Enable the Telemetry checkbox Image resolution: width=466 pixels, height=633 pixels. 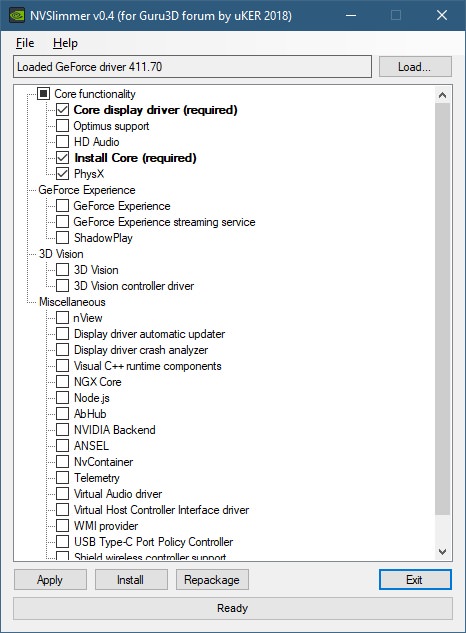pyautogui.click(x=62, y=478)
